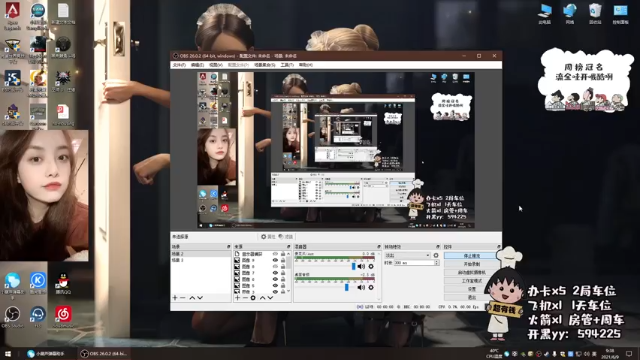The image size is (640, 360).
Task: Open transition properties gear icon
Action: point(436,256)
